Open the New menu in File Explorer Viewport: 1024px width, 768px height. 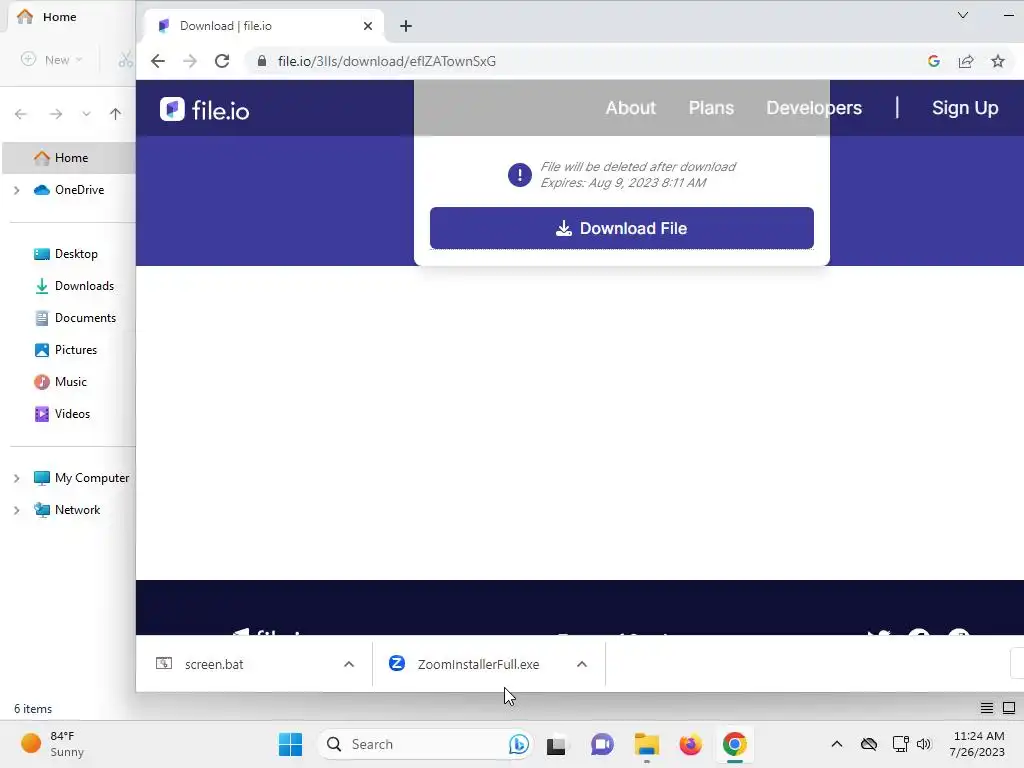(x=52, y=60)
